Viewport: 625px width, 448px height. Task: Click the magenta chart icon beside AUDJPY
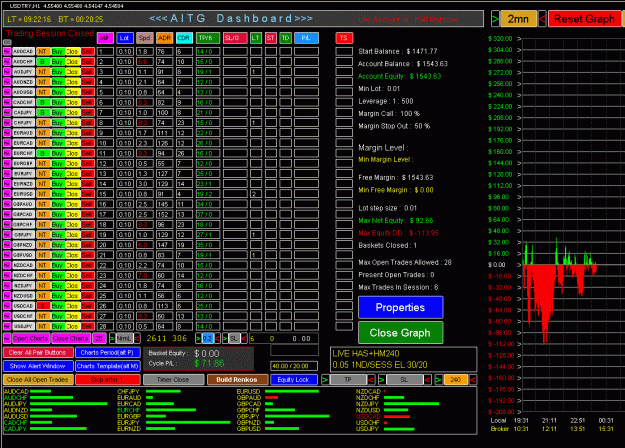point(7,72)
